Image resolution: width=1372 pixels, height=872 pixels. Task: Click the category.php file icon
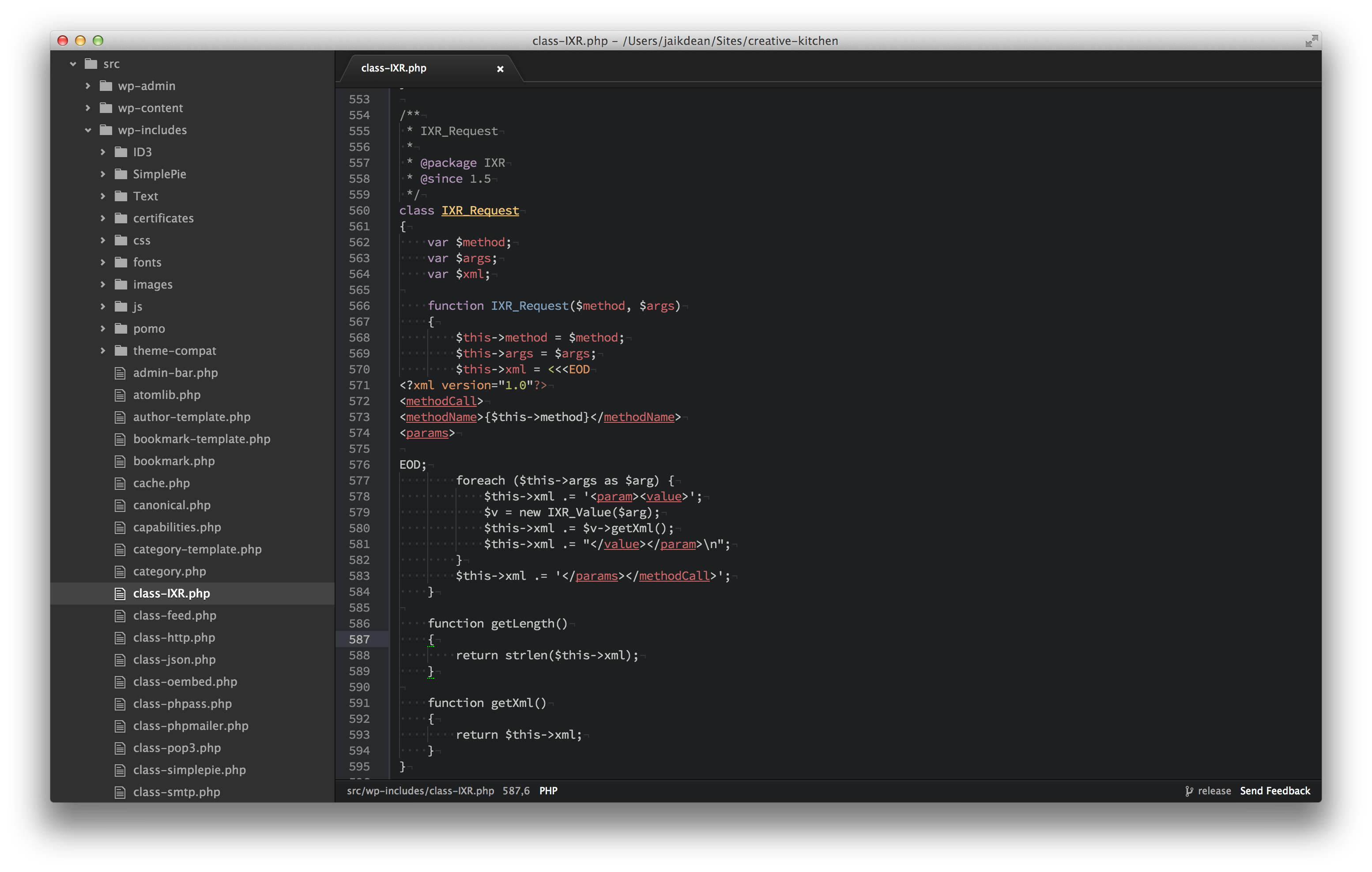[x=120, y=572]
